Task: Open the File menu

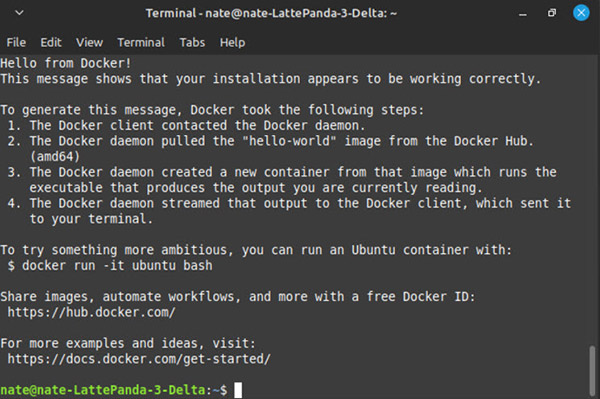Action: (16, 42)
